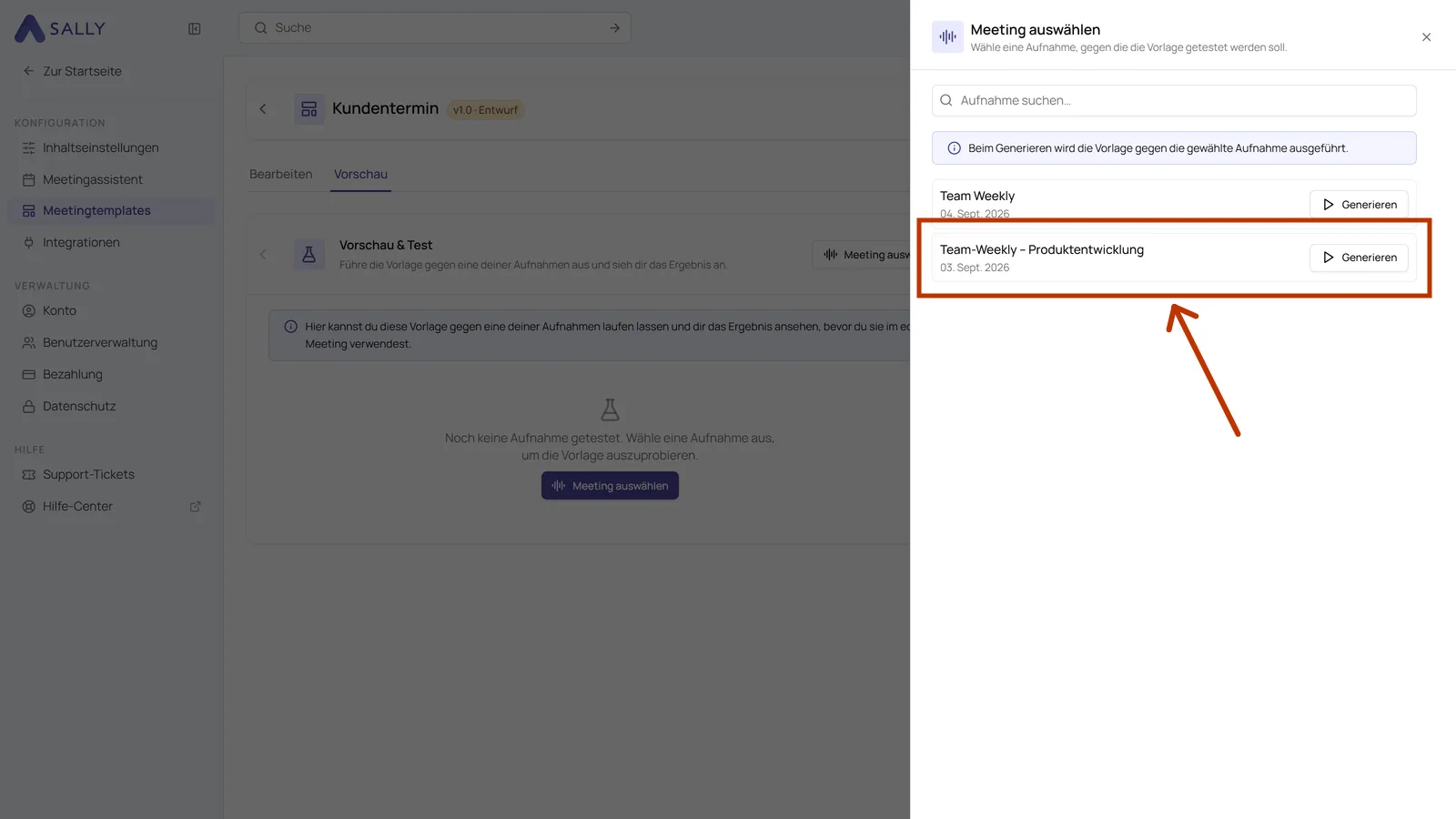Click the purple Meeting auswählen button
The image size is (1456, 819).
610,486
